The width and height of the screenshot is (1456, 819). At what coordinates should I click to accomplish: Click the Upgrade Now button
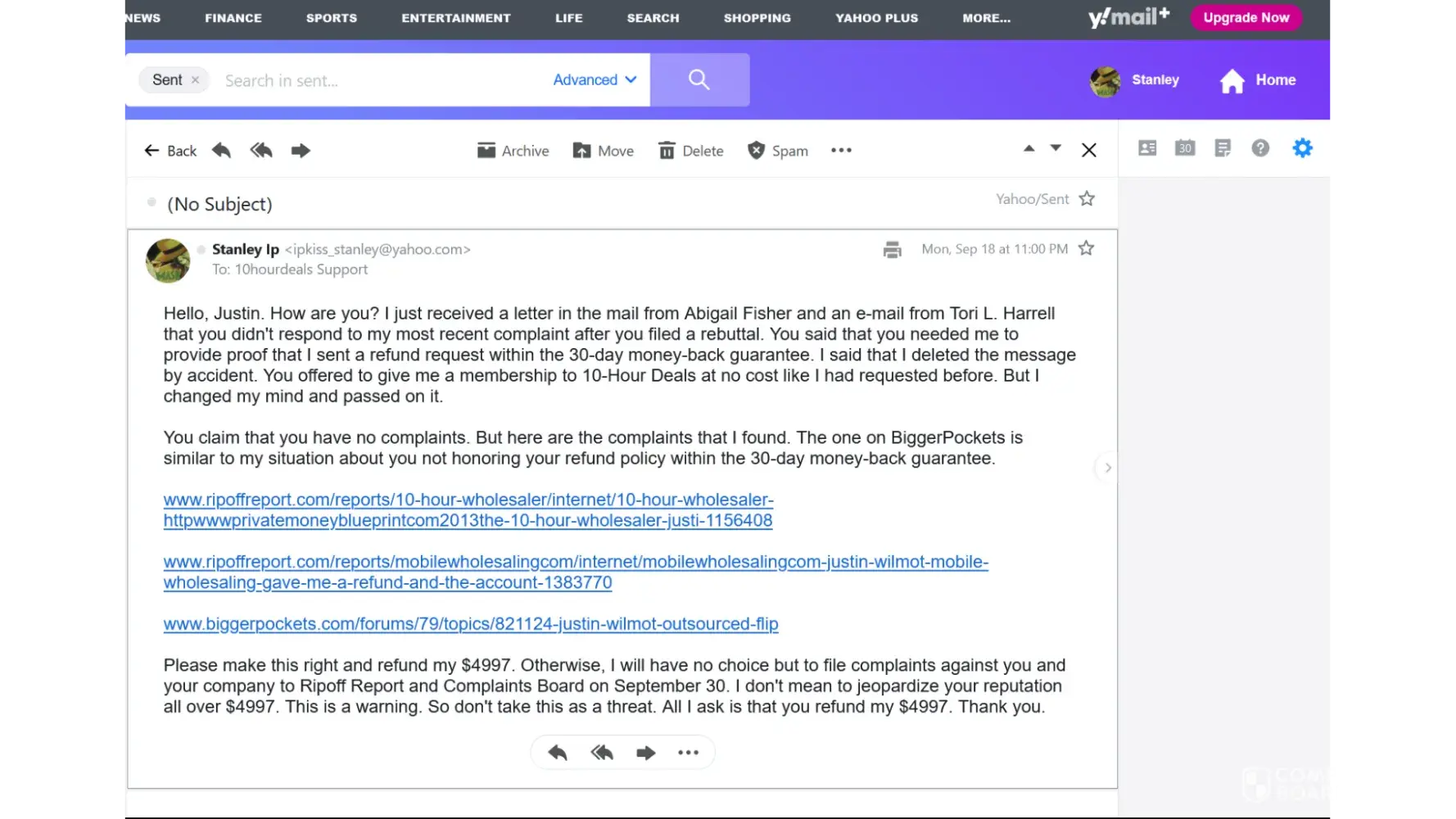pyautogui.click(x=1246, y=17)
